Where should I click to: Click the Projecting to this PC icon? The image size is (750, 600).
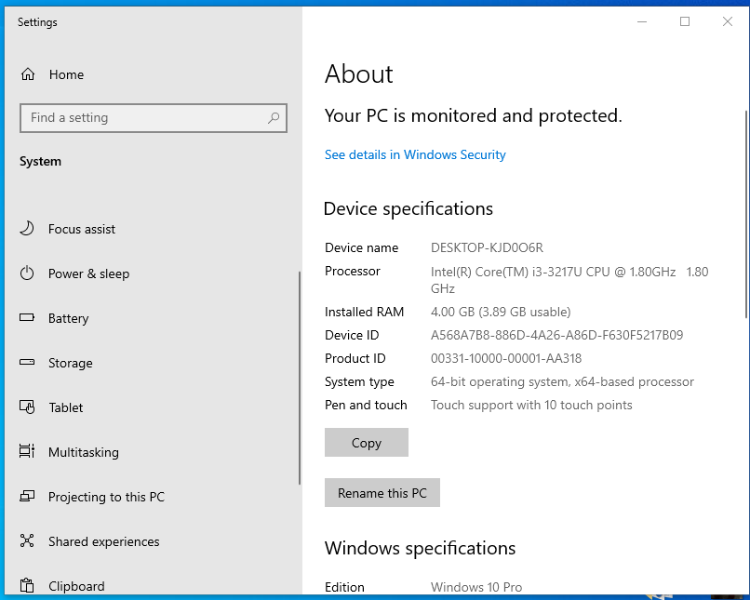tap(27, 496)
